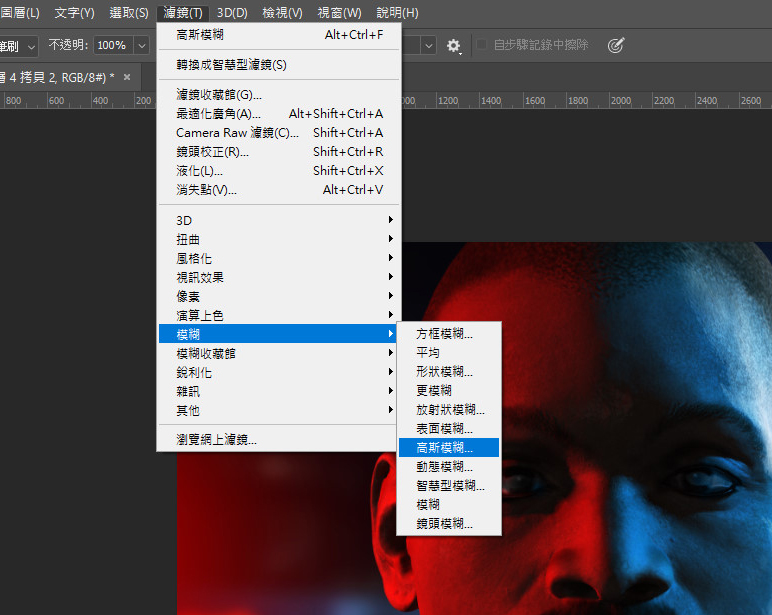Open the 選取(S) menu
772x615 pixels.
[129, 13]
